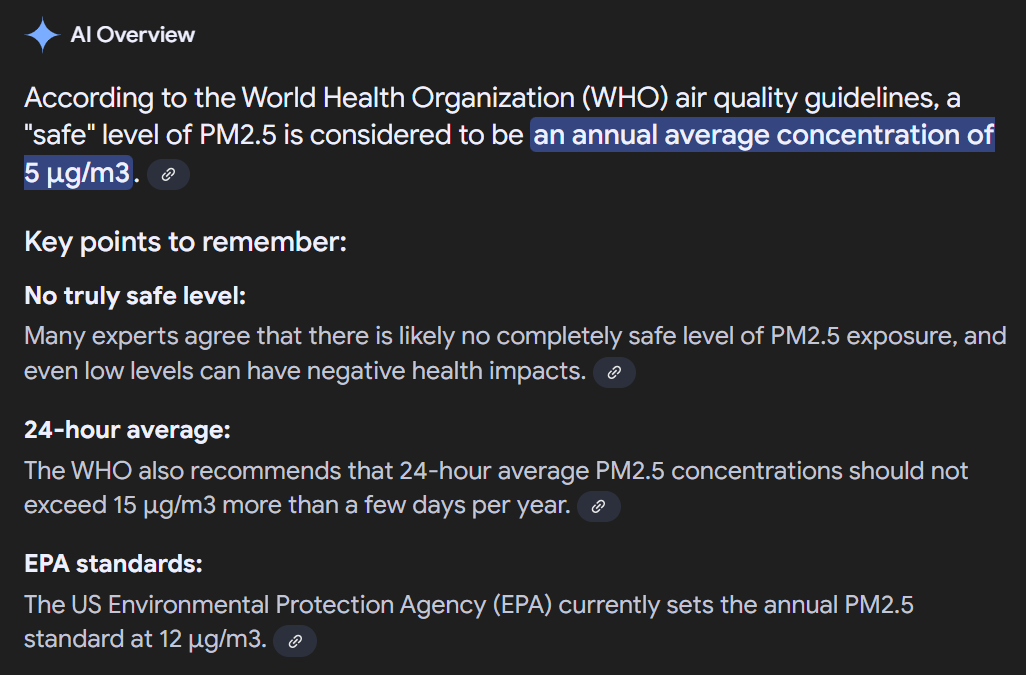Click the "AI Overview" title label
The width and height of the screenshot is (1026, 675).
(133, 35)
